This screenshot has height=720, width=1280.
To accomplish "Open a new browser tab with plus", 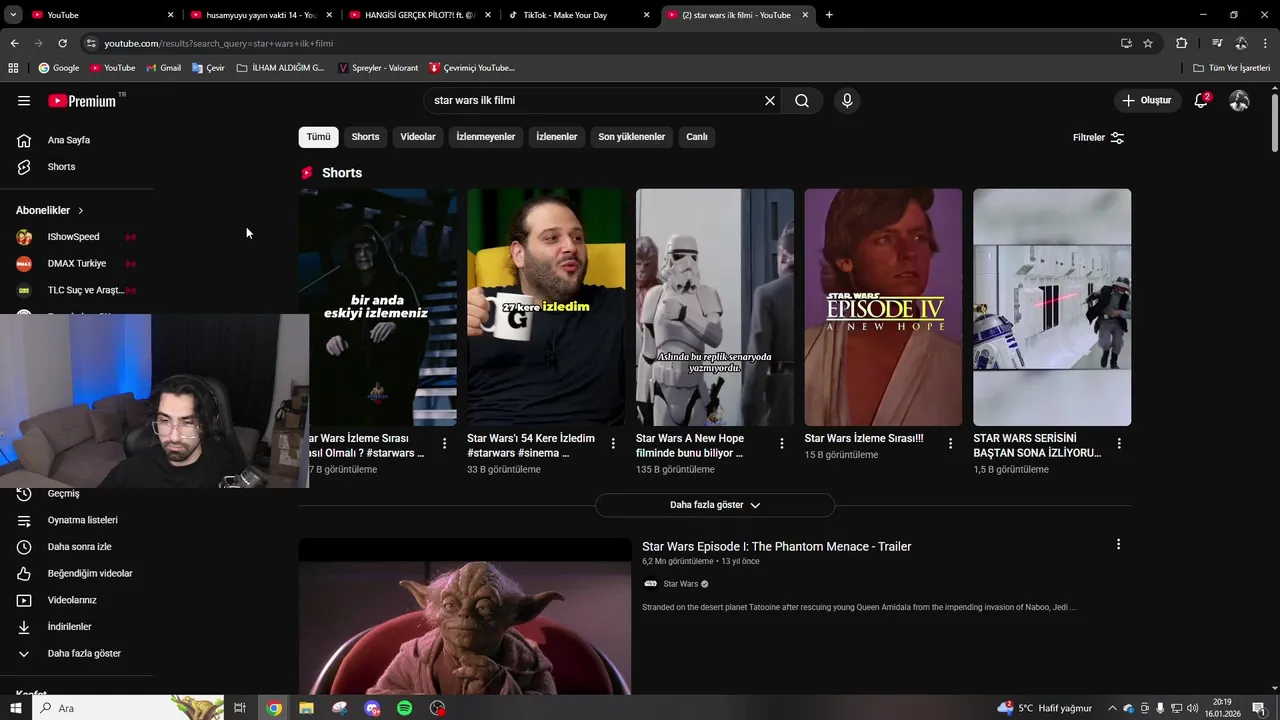I will 829,15.
